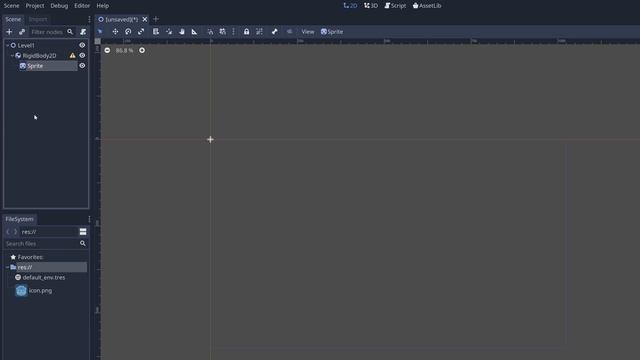Screen dimensions: 640x360
Task: Go back in FileSystem history
Action: coord(8,232)
